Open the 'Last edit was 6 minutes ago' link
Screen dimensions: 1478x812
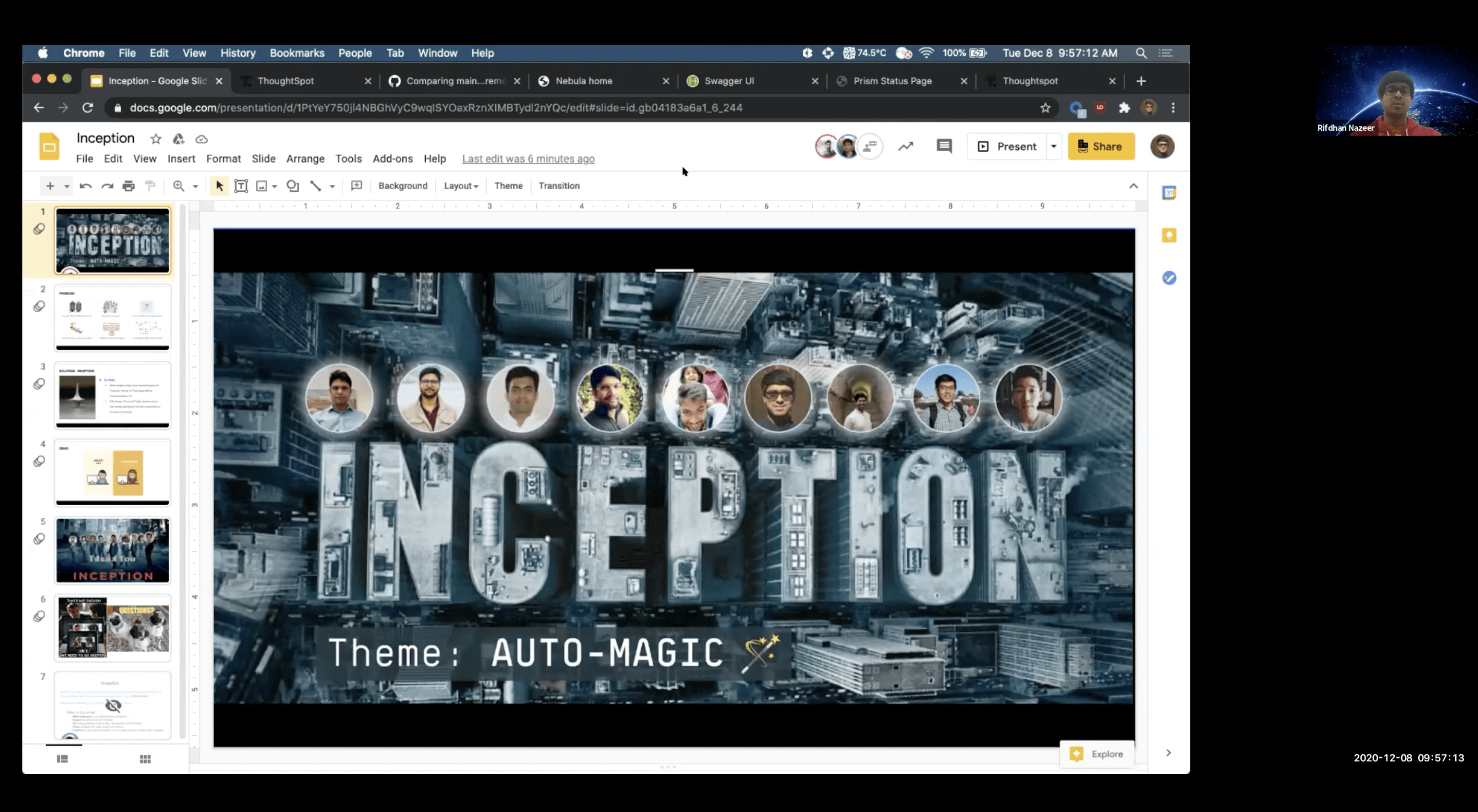pos(528,159)
